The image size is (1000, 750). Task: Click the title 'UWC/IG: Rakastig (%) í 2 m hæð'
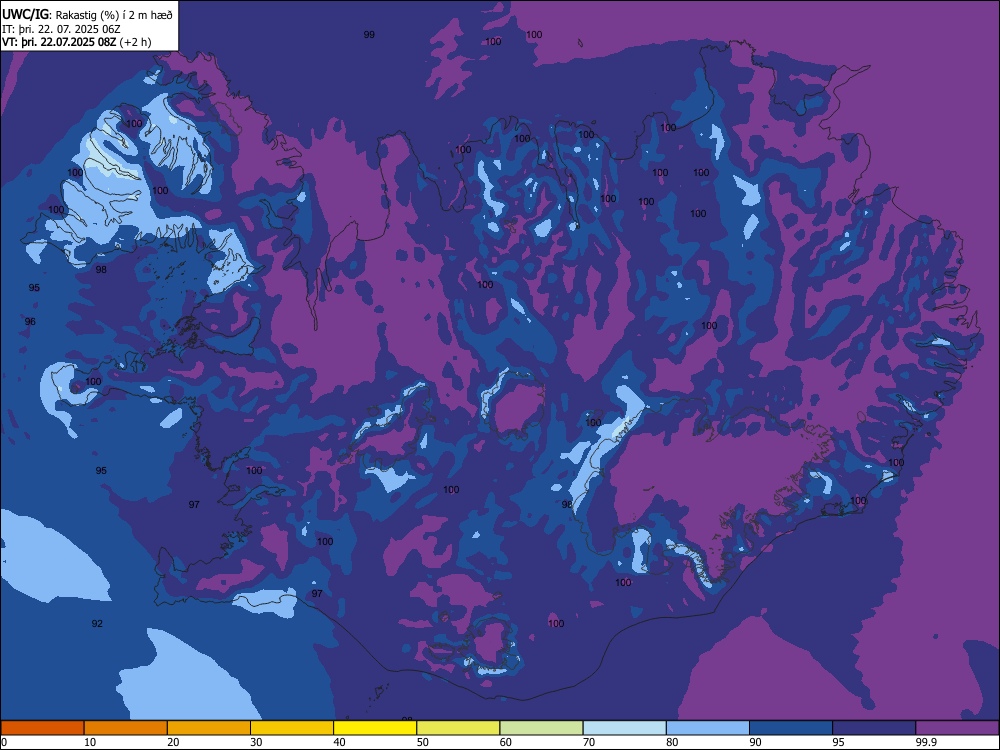pyautogui.click(x=87, y=14)
